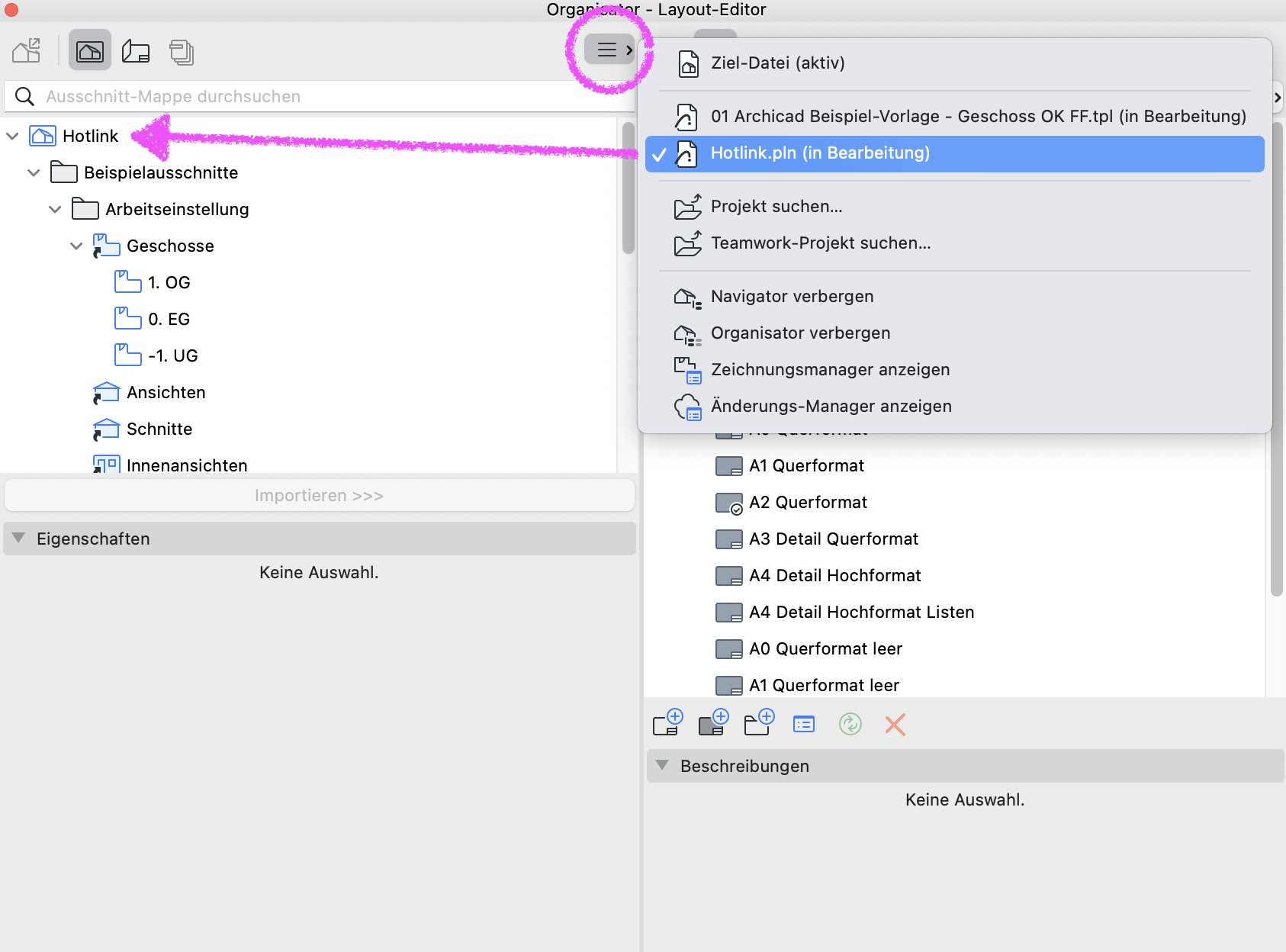Select the A1 Querformat leer layout
Image resolution: width=1286 pixels, height=952 pixels.
(x=808, y=685)
